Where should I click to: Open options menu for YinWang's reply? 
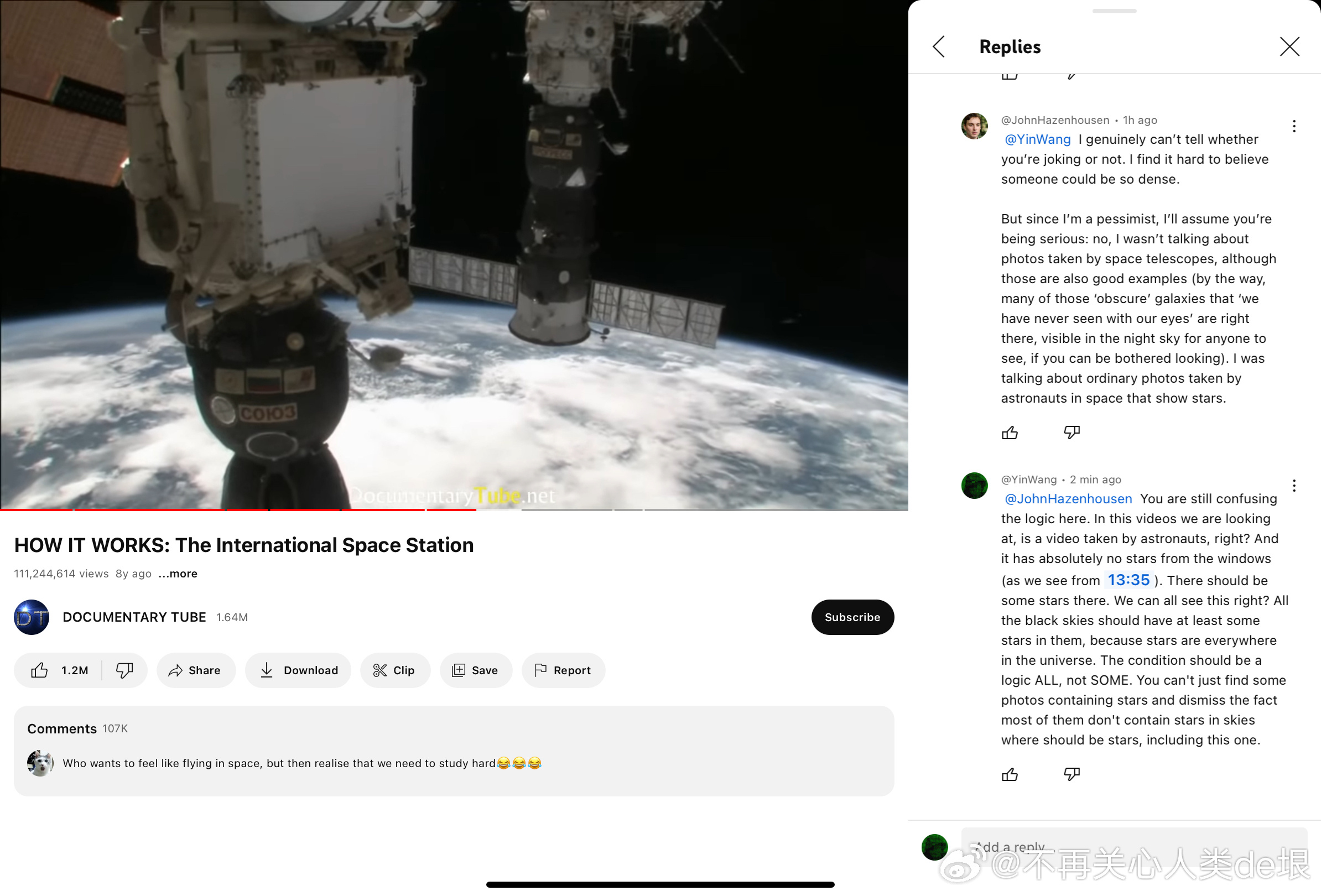1294,486
